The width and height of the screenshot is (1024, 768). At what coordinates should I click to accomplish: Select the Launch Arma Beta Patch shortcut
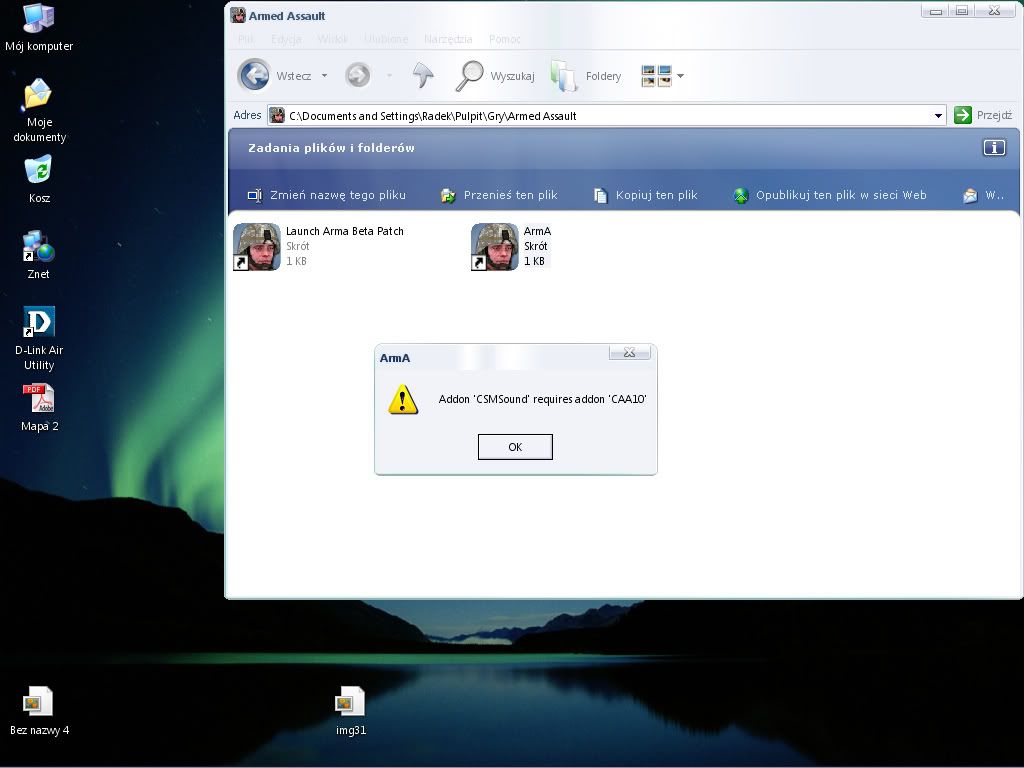click(x=319, y=246)
